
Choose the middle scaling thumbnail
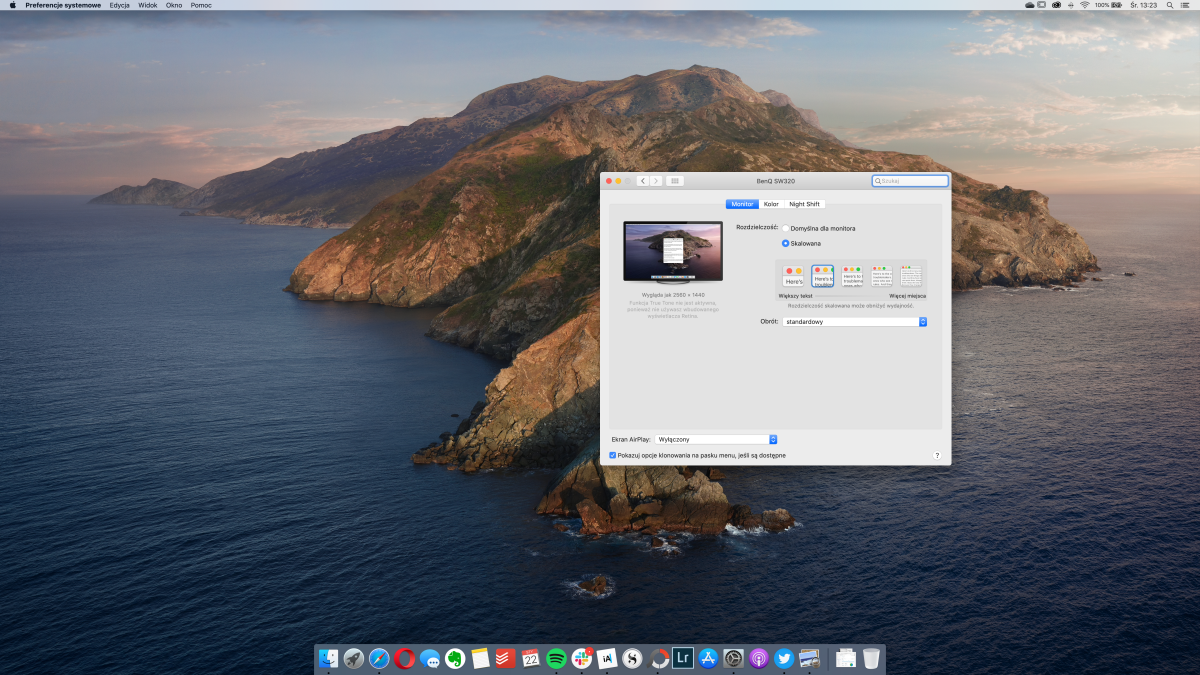click(852, 276)
